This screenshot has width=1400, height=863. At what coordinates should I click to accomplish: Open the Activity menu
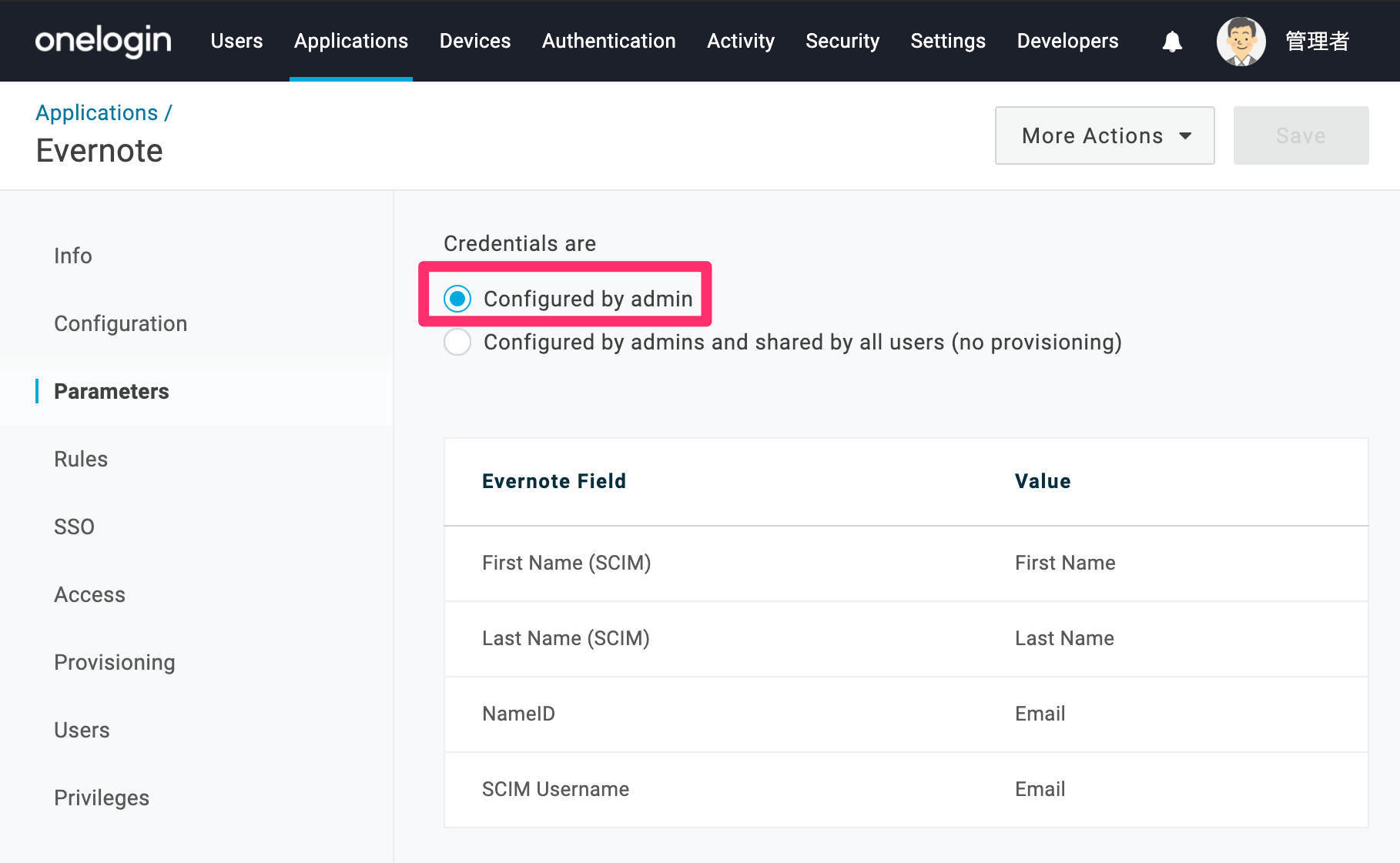[x=741, y=41]
